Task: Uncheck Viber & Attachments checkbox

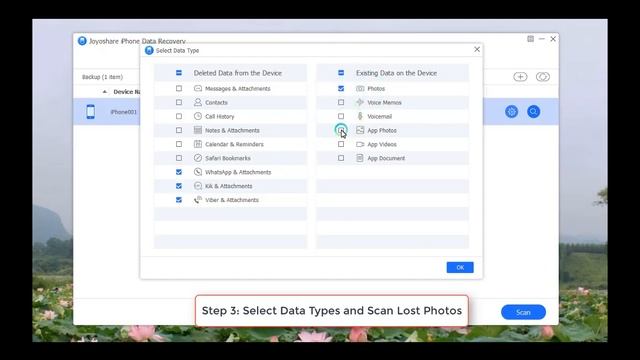Action: pos(179,200)
